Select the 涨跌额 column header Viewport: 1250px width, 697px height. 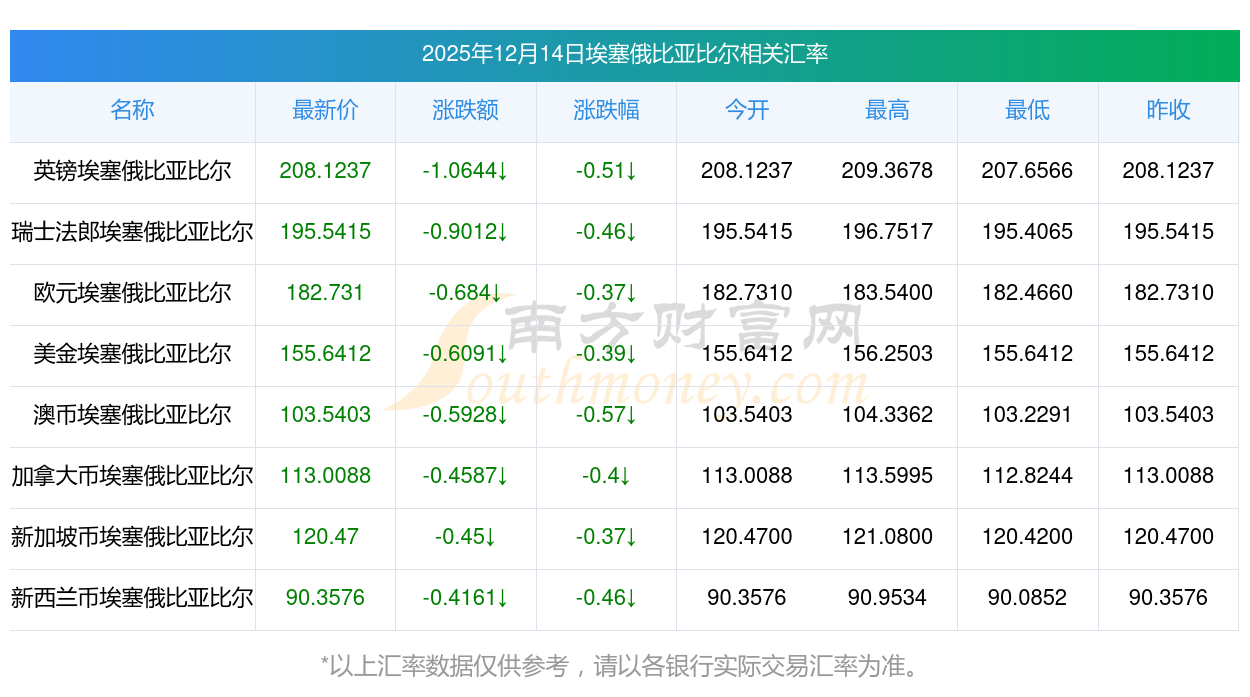point(466,111)
